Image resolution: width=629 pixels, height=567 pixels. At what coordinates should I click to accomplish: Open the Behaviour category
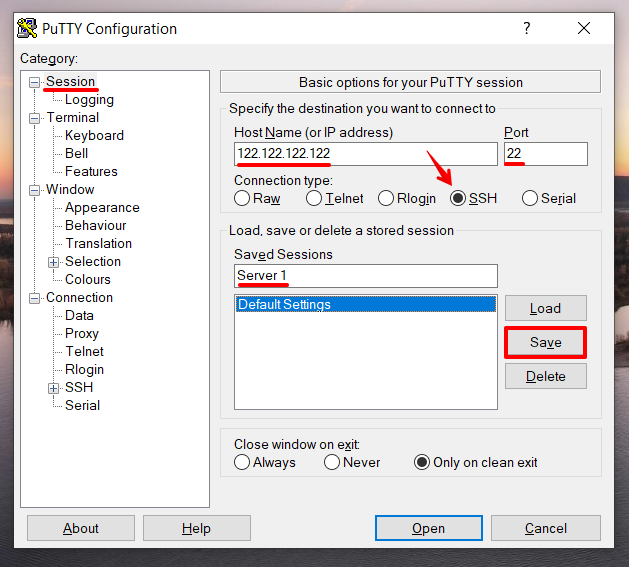click(x=96, y=226)
